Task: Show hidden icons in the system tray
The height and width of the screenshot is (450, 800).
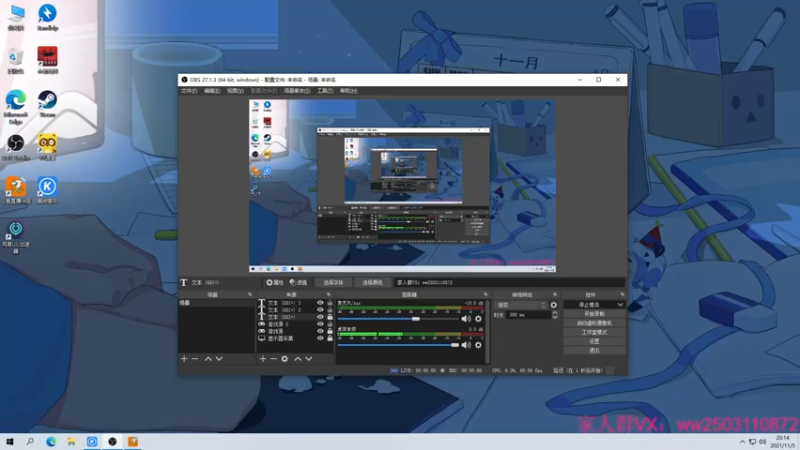Action: [742, 441]
